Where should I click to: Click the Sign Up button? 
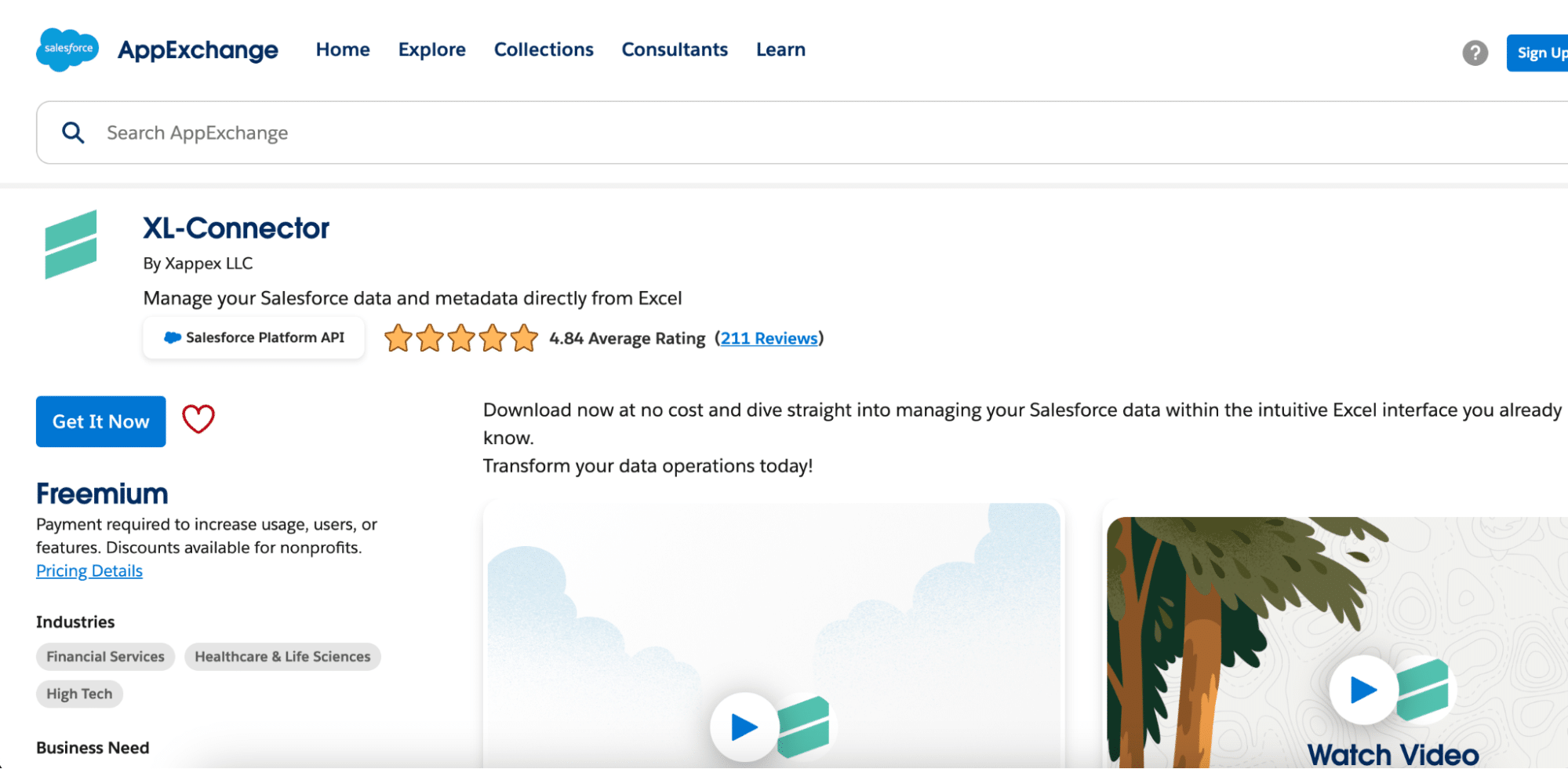click(x=1537, y=53)
